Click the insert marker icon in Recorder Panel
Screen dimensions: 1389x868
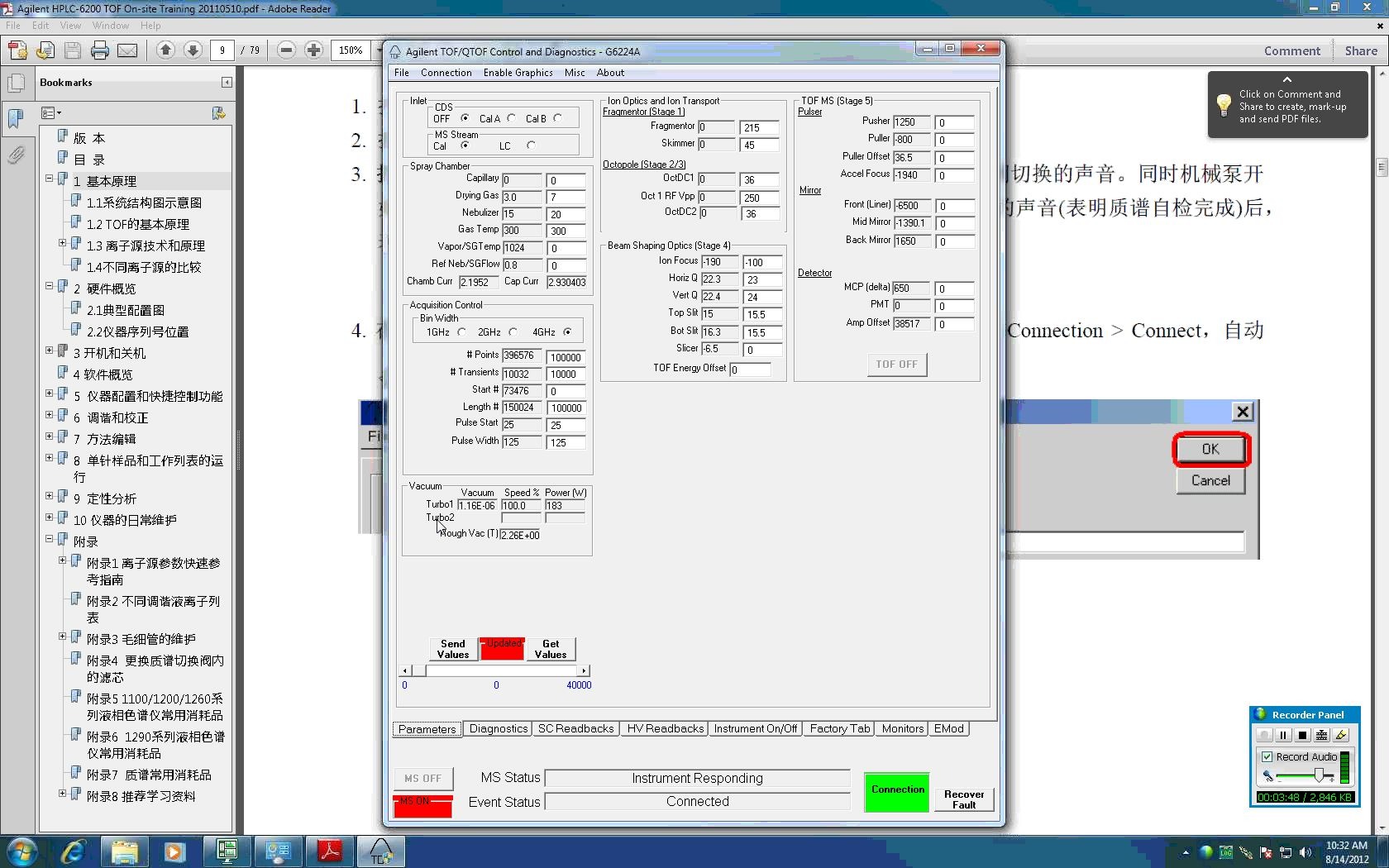pos(1321,735)
